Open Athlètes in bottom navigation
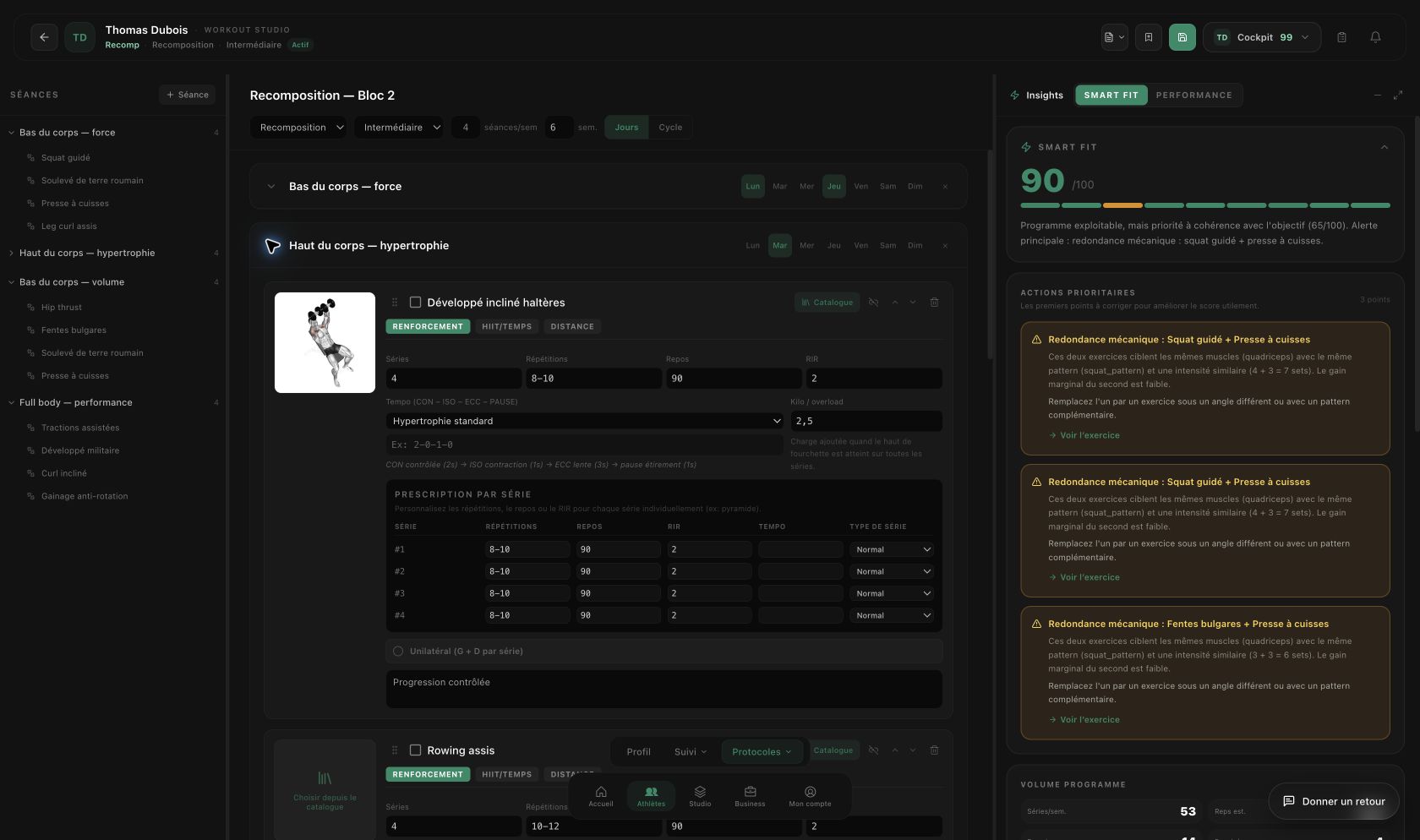Screen dimensions: 1420x840 pyautogui.click(x=651, y=796)
